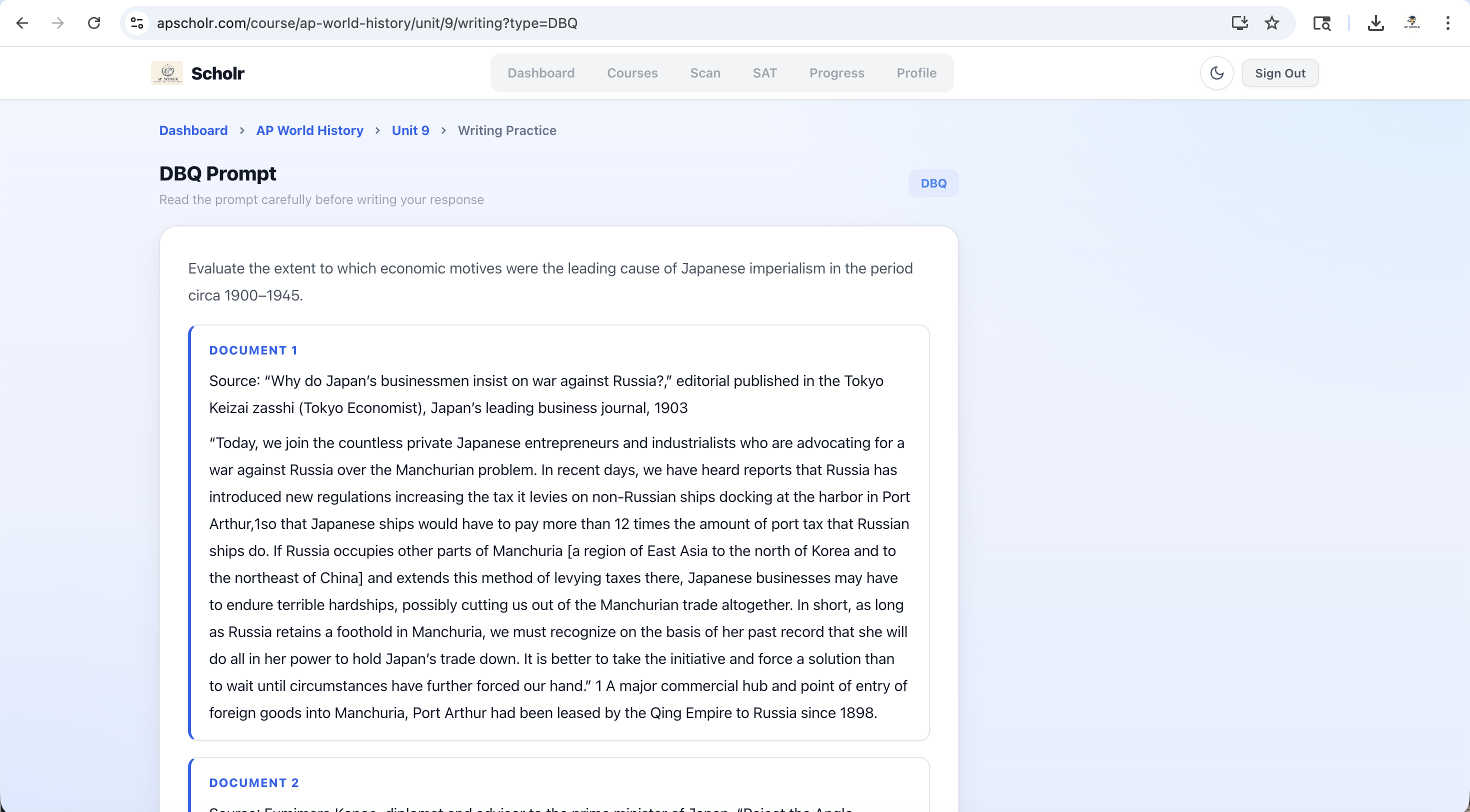The width and height of the screenshot is (1470, 812).
Task: Open the Profile tab
Action: (916, 73)
